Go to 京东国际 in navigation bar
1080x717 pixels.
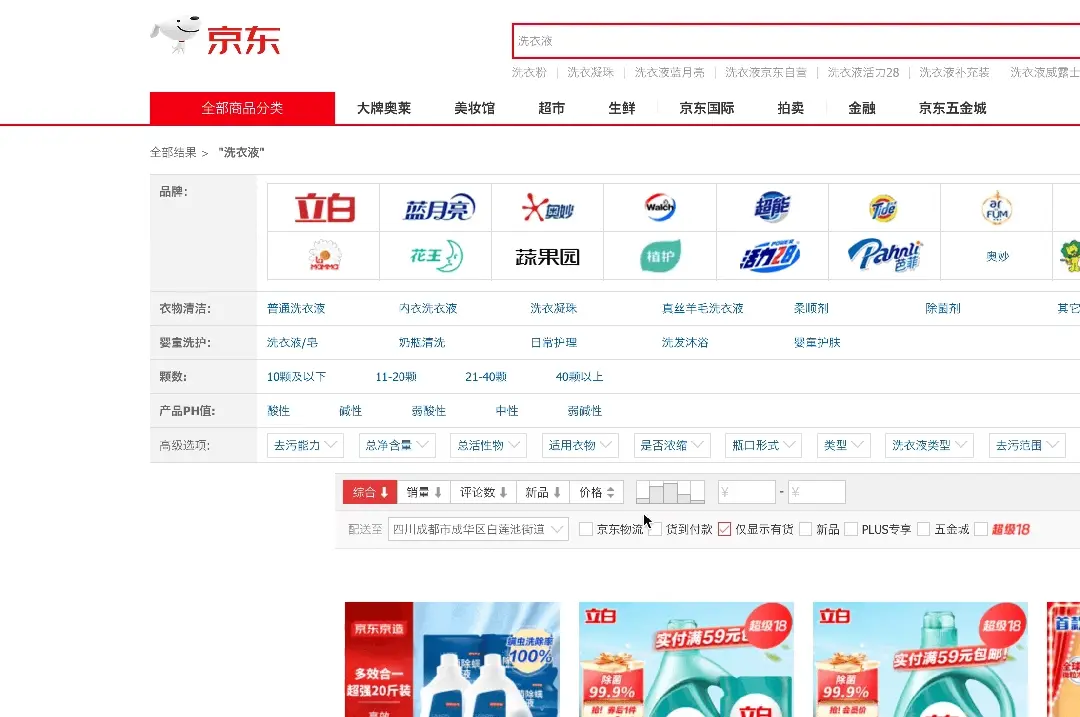706,108
